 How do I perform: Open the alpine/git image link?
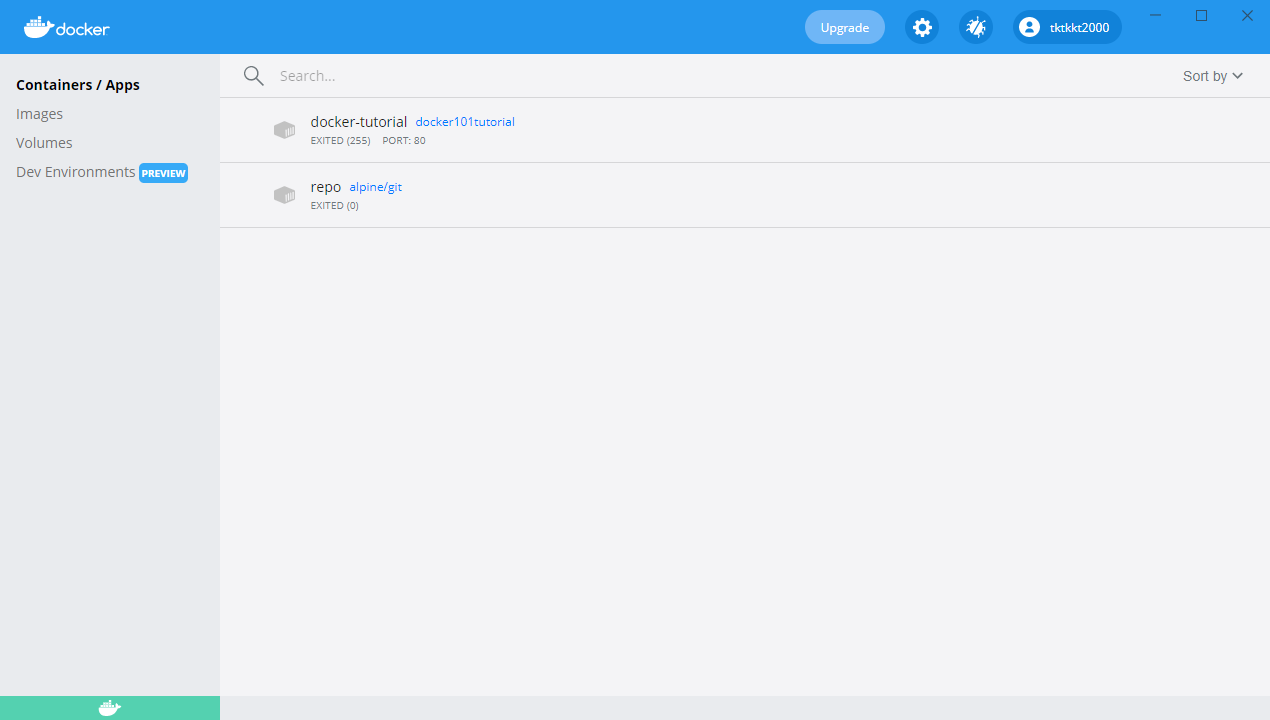click(x=376, y=187)
